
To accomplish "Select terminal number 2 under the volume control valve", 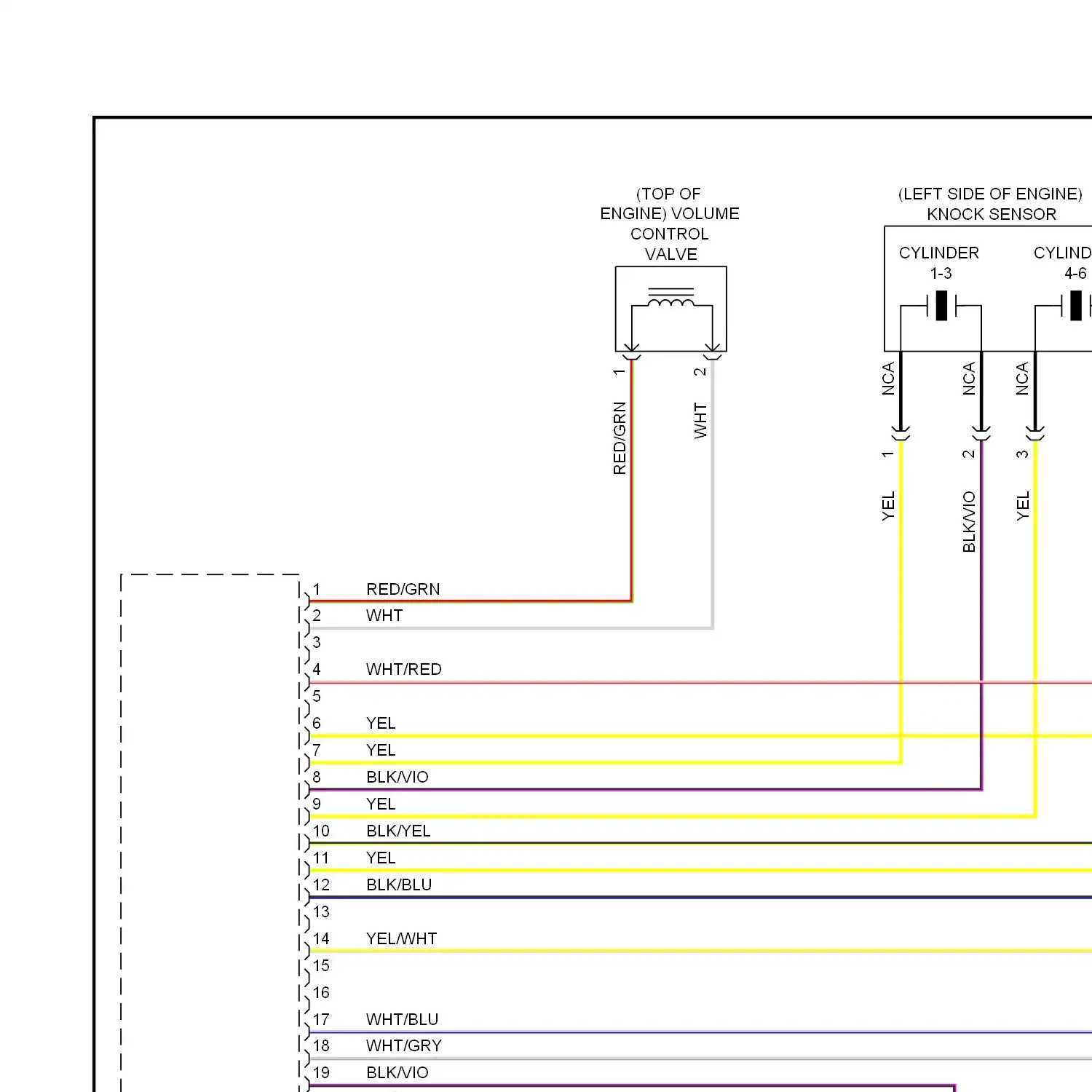I will 700,372.
